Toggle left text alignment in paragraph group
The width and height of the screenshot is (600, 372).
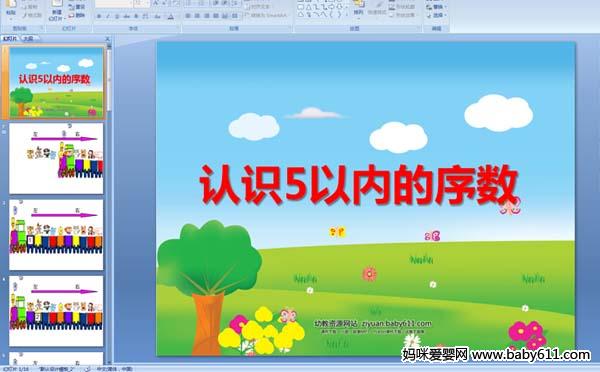188,16
